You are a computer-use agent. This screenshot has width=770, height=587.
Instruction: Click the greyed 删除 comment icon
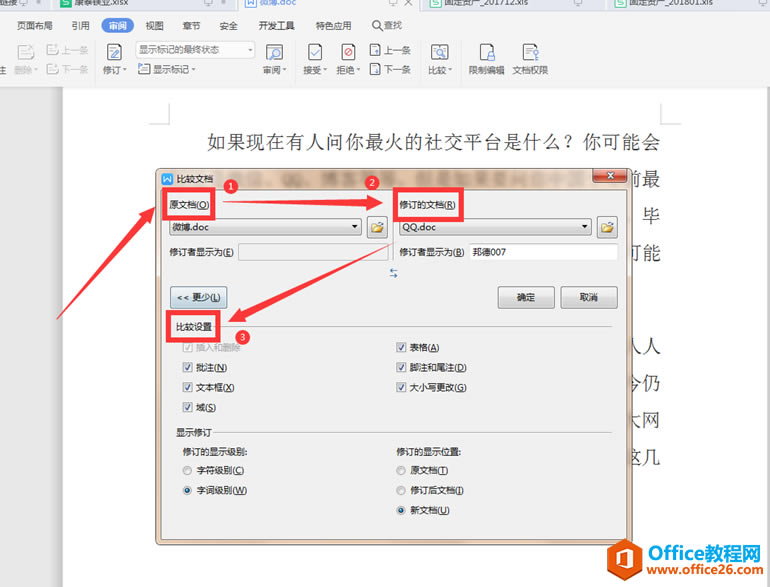[x=26, y=52]
